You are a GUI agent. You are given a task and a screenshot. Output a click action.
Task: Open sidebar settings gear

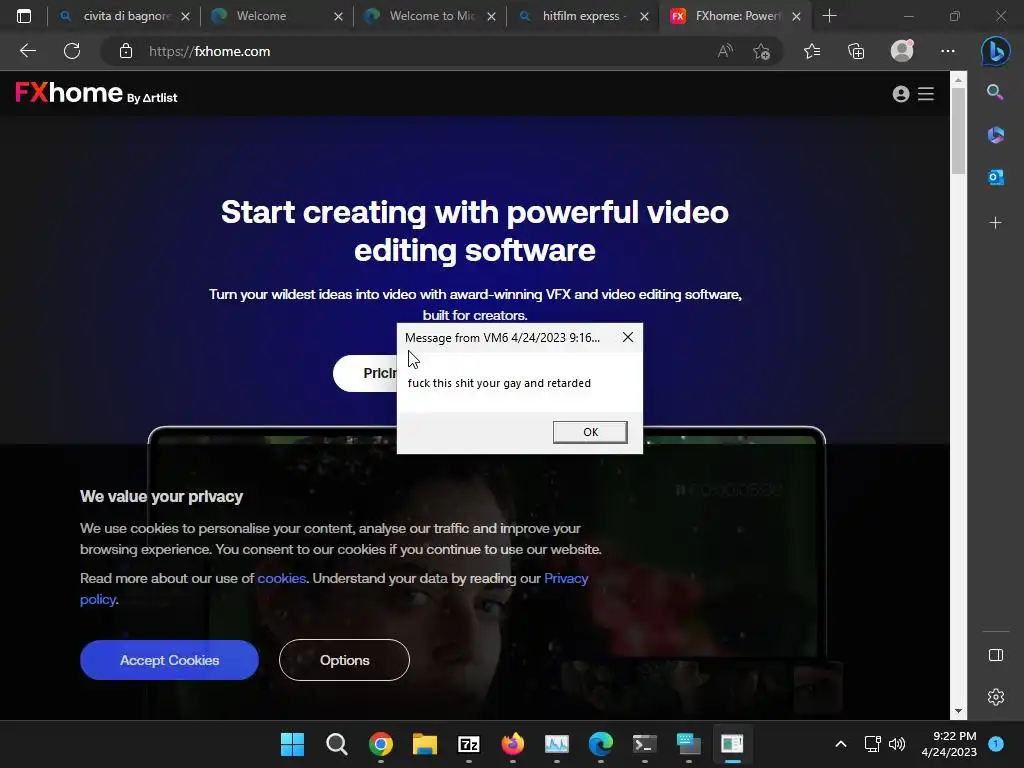click(x=996, y=697)
